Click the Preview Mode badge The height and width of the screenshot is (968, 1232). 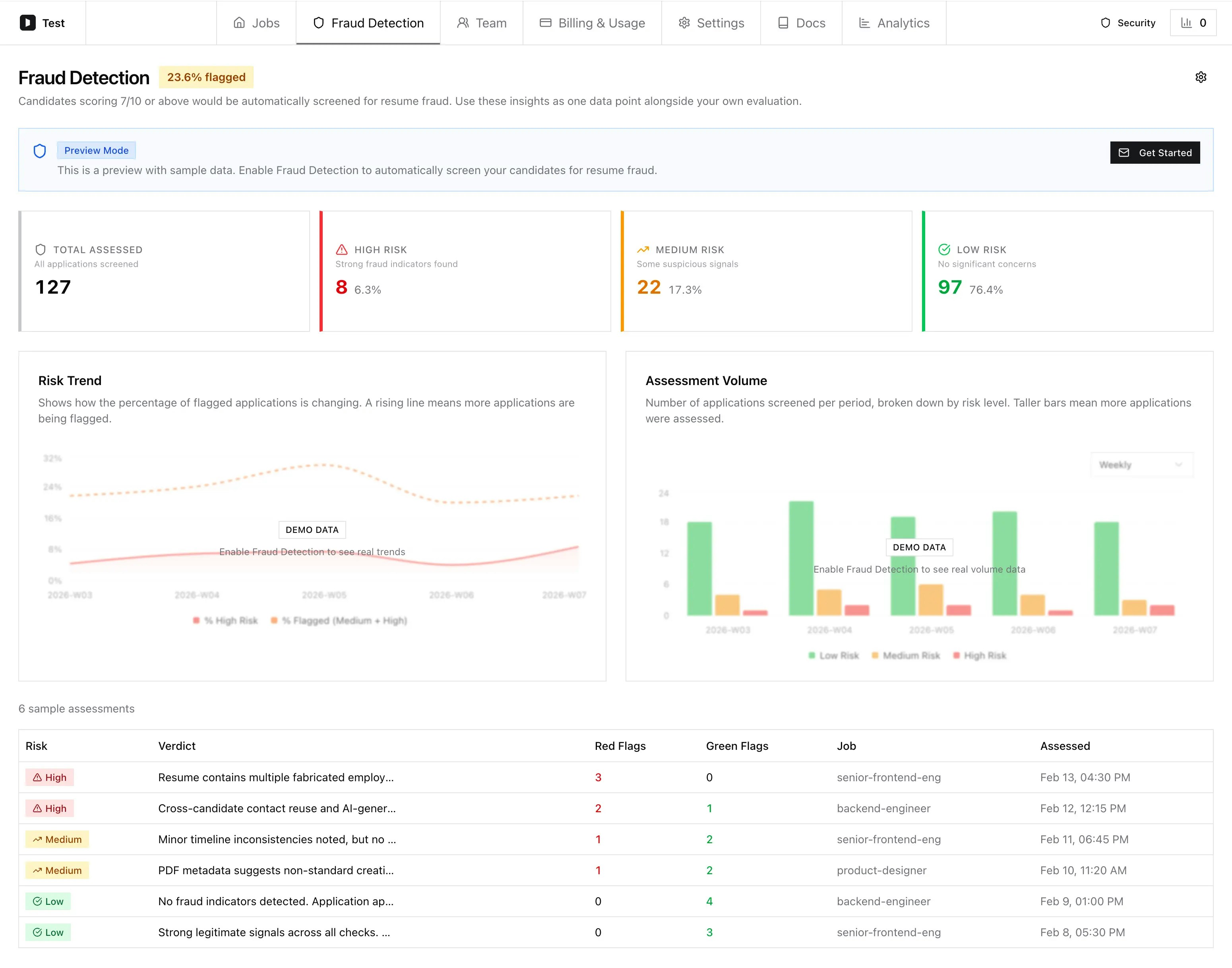tap(96, 150)
